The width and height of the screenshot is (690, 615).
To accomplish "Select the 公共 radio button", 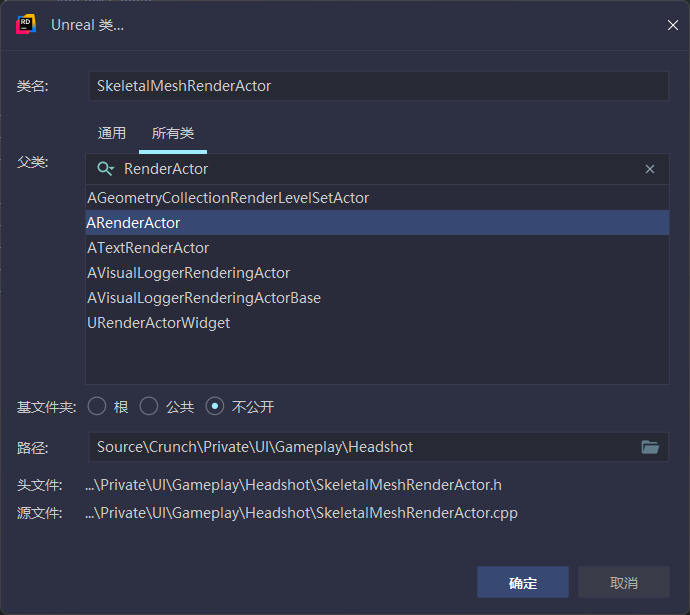I will pyautogui.click(x=149, y=406).
